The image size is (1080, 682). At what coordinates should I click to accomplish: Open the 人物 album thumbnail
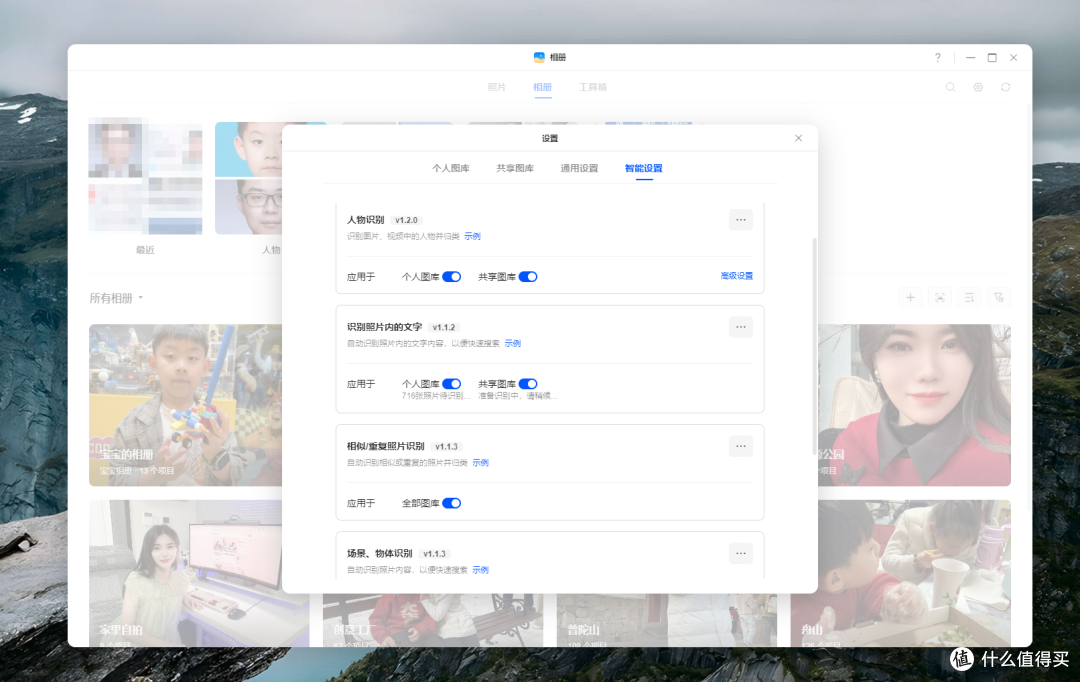point(249,178)
